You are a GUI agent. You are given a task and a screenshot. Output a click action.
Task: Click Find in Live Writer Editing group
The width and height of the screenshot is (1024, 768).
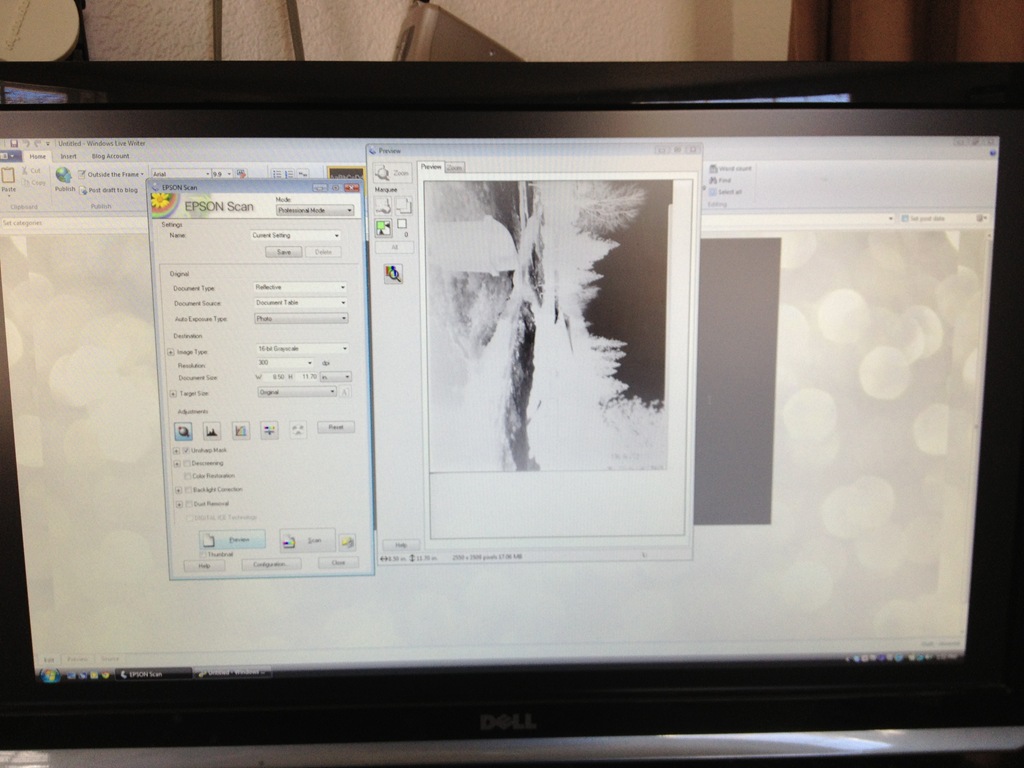[x=720, y=180]
